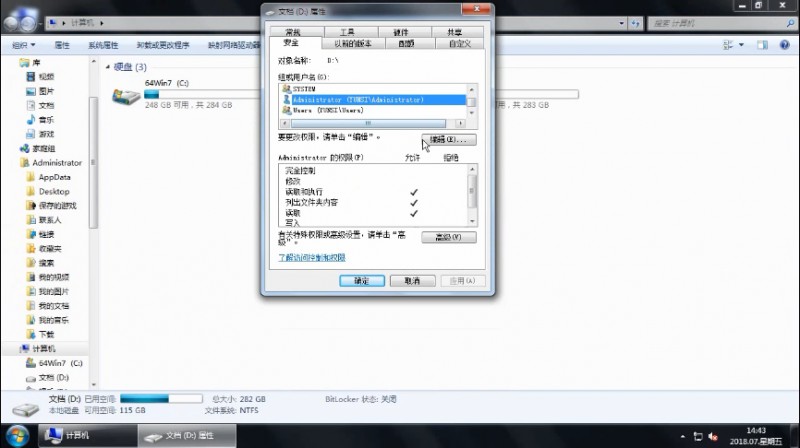Click the 文档 (D:) 属性 taskbar button
Image resolution: width=800 pixels, height=448 pixels.
187,436
